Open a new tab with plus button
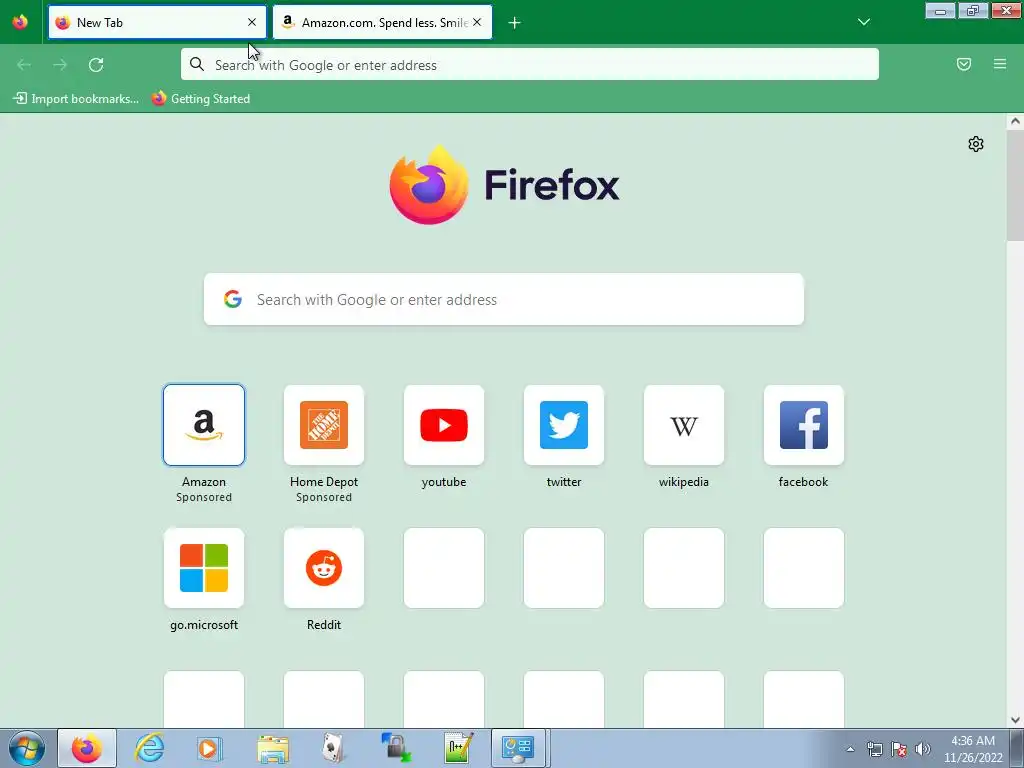This screenshot has height=768, width=1024. [x=515, y=23]
